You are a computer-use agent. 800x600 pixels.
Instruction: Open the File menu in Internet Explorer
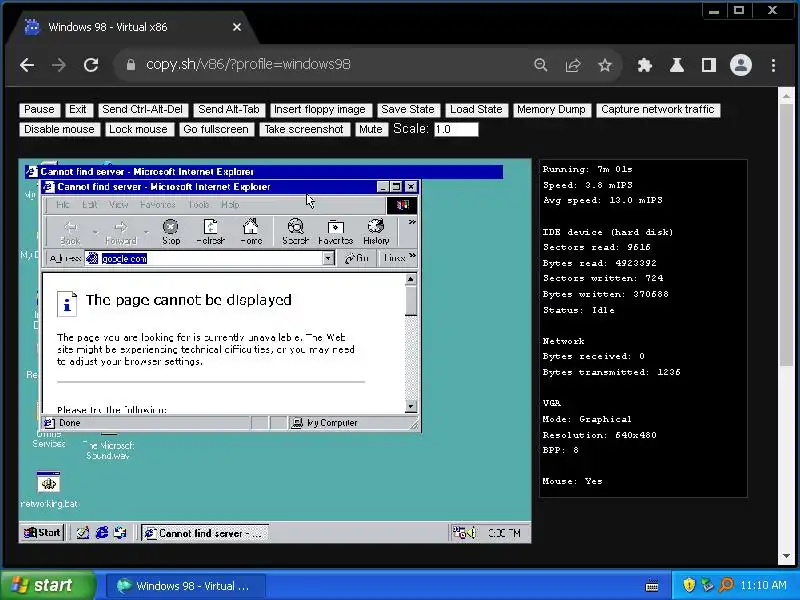click(63, 205)
